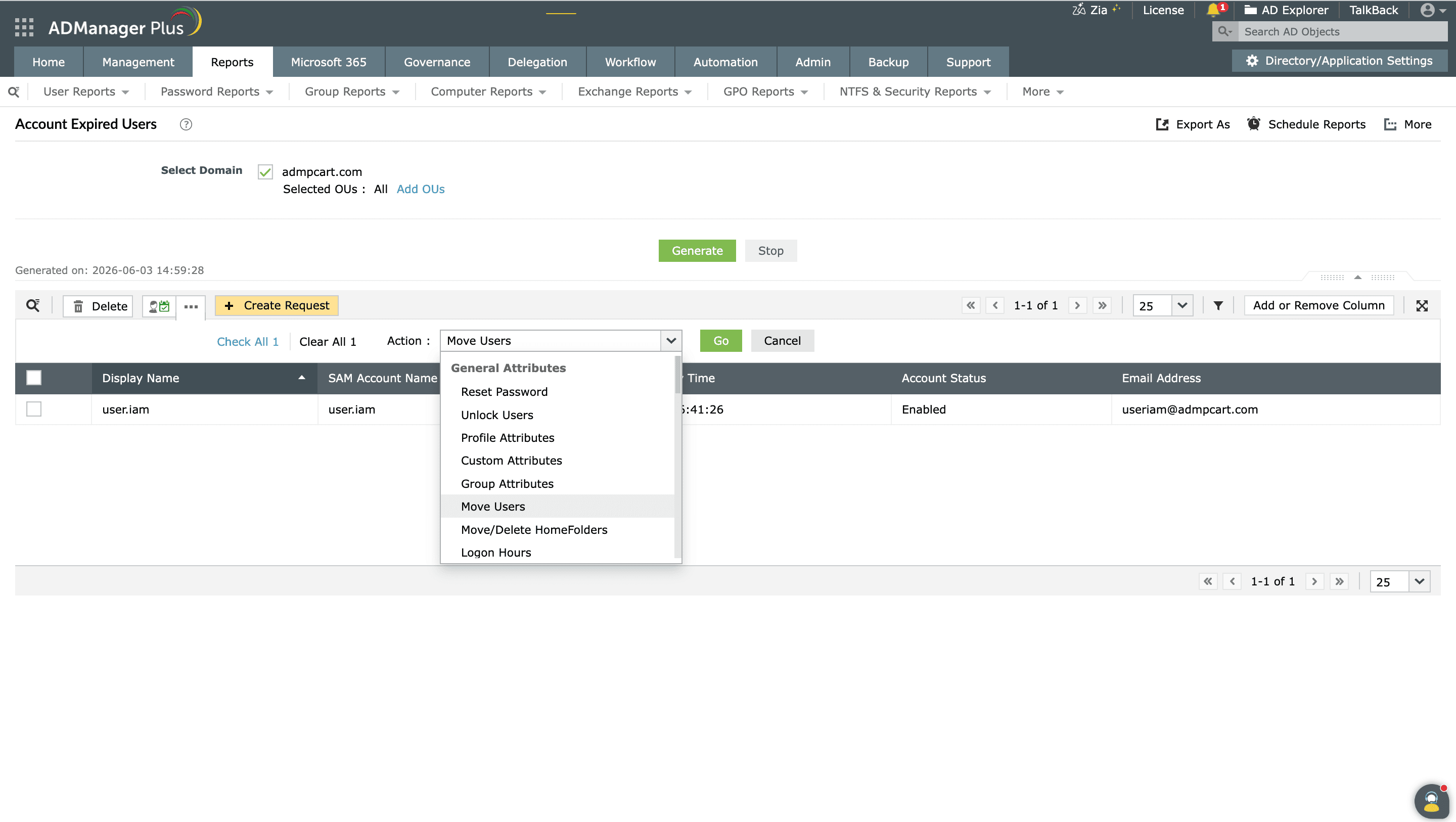Open help for Account Expired Users
1456x822 pixels.
(186, 124)
